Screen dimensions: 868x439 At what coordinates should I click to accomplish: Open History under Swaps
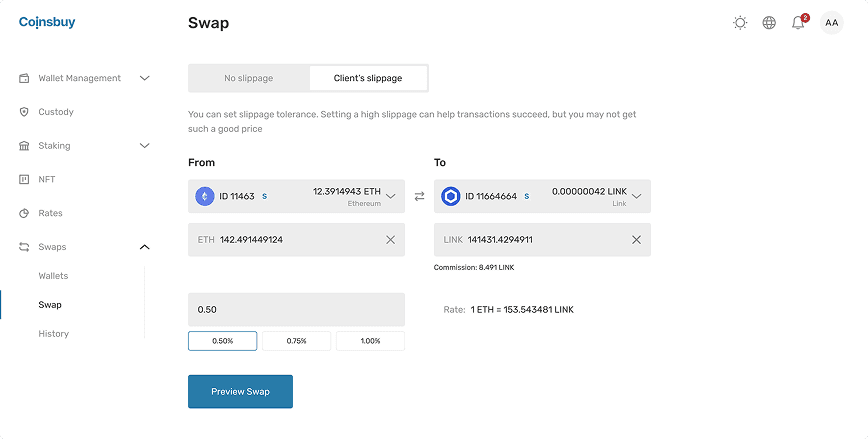[54, 334]
